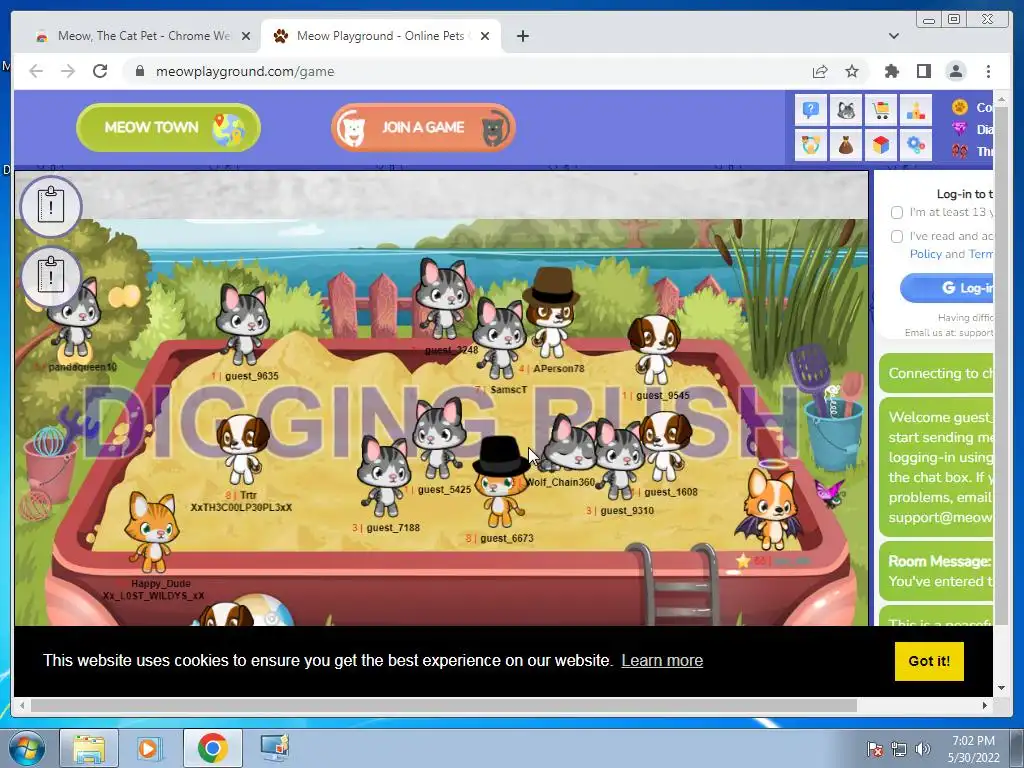
Task: Open the lower clipboard quest icon
Action: (51, 277)
